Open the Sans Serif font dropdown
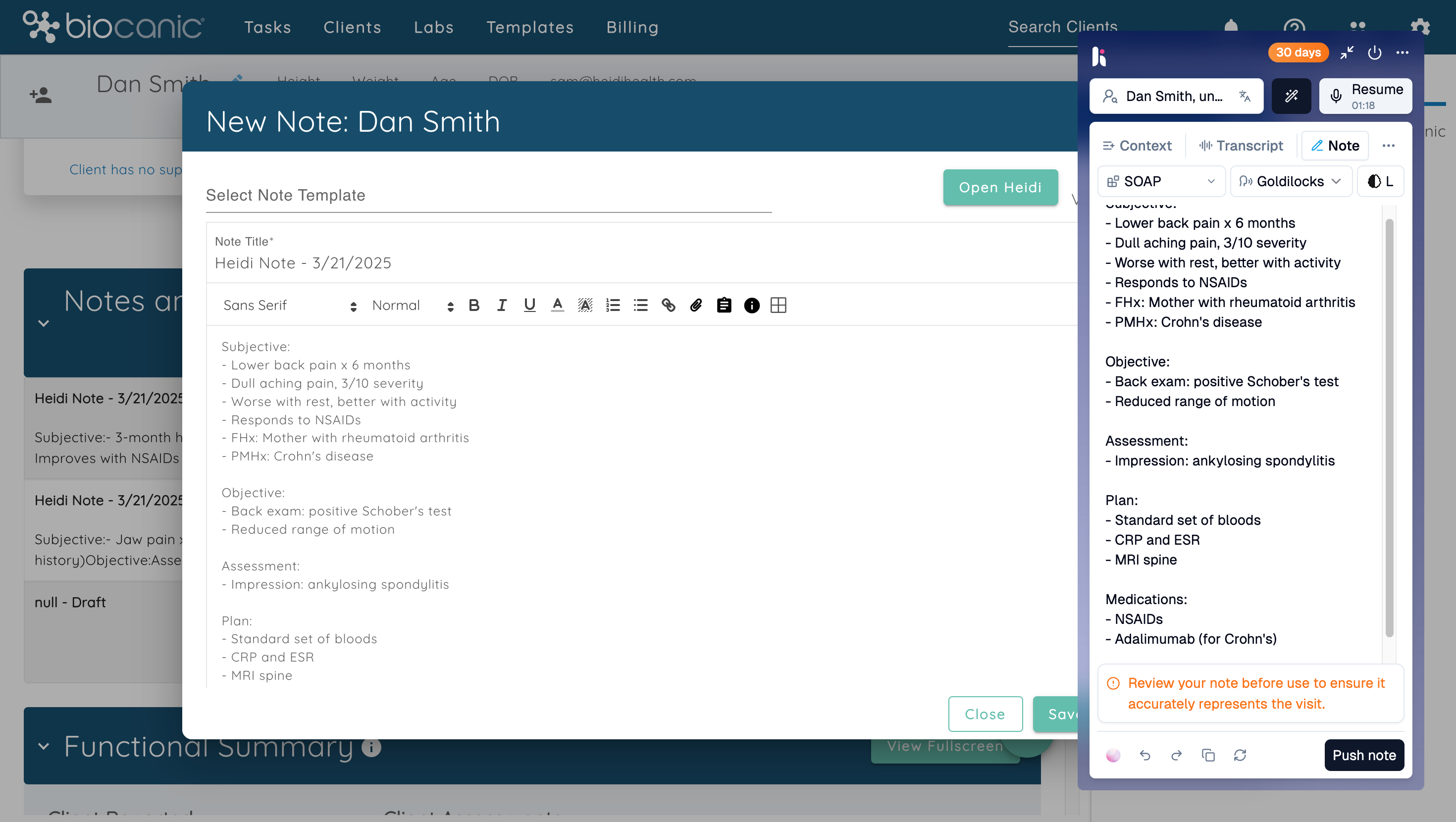 pyautogui.click(x=289, y=306)
